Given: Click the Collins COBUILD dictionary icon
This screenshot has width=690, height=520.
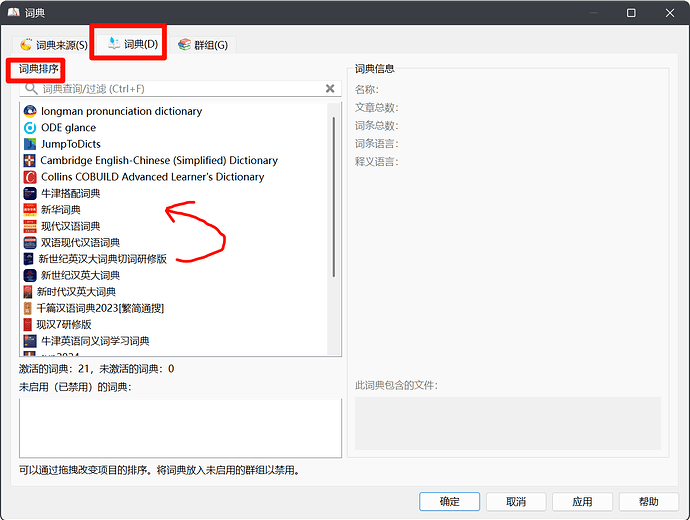Looking at the screenshot, I should coord(30,177).
